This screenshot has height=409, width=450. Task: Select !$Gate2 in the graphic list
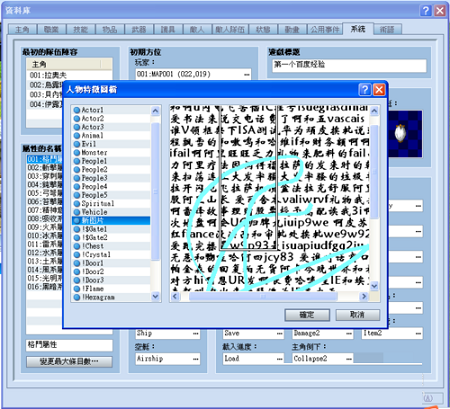point(111,237)
